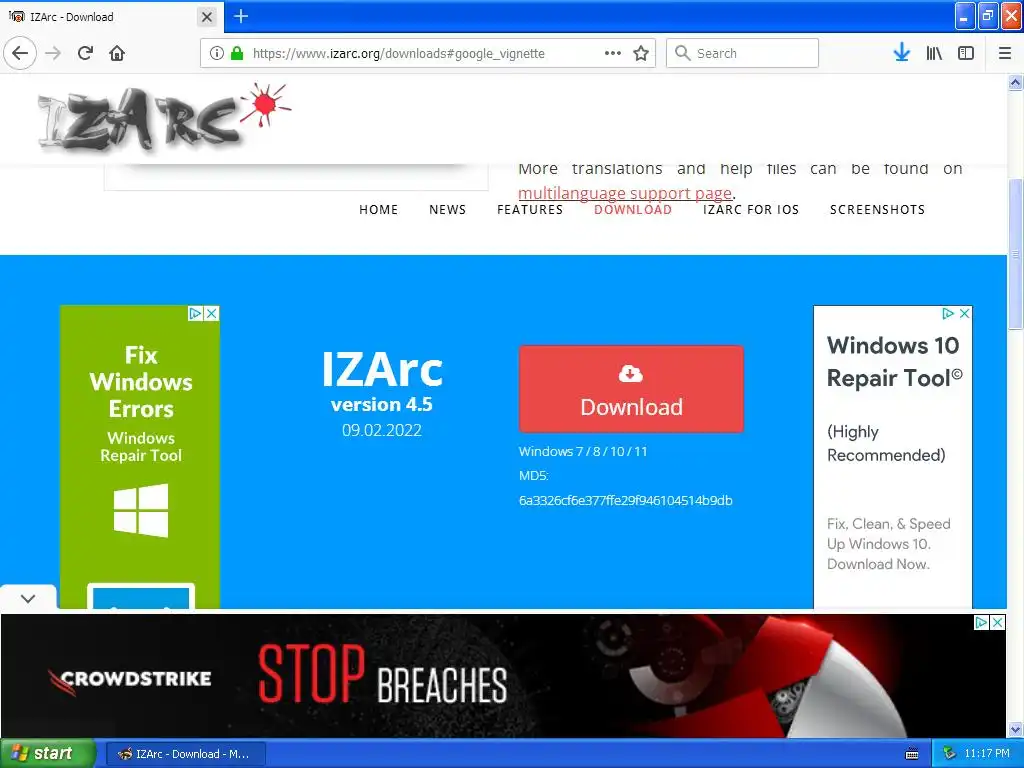This screenshot has width=1024, height=768.
Task: Select IZArc - Download taskbar button
Action: pos(185,754)
